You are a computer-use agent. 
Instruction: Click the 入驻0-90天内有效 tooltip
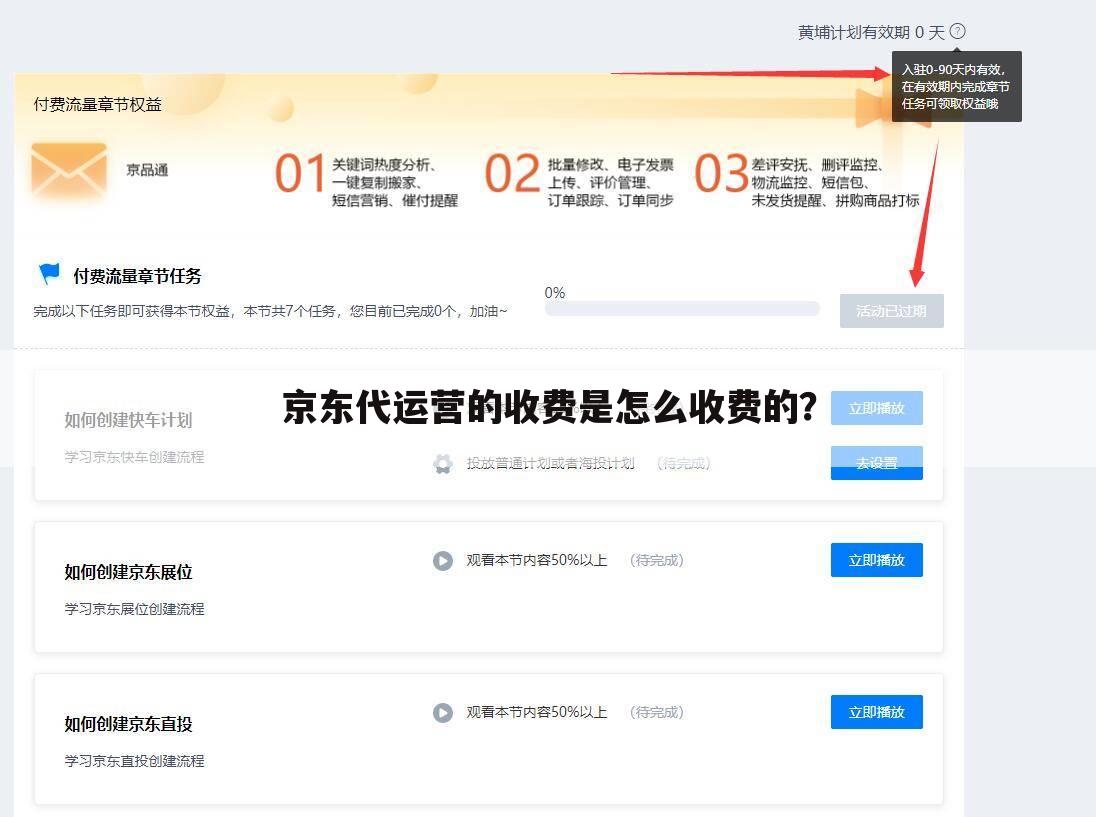click(x=956, y=86)
